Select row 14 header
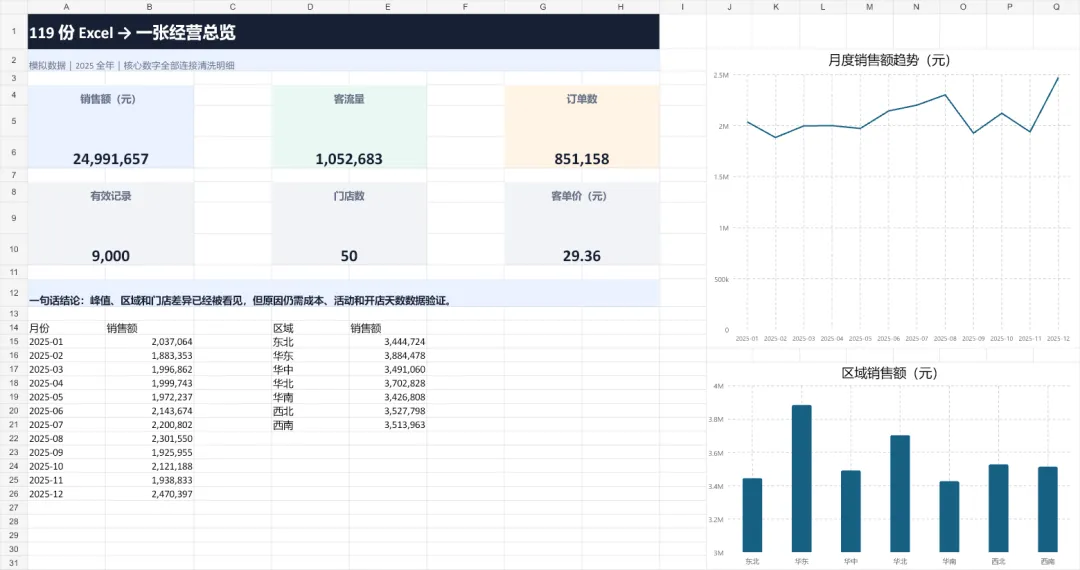The width and height of the screenshot is (1080, 570). tap(14, 328)
